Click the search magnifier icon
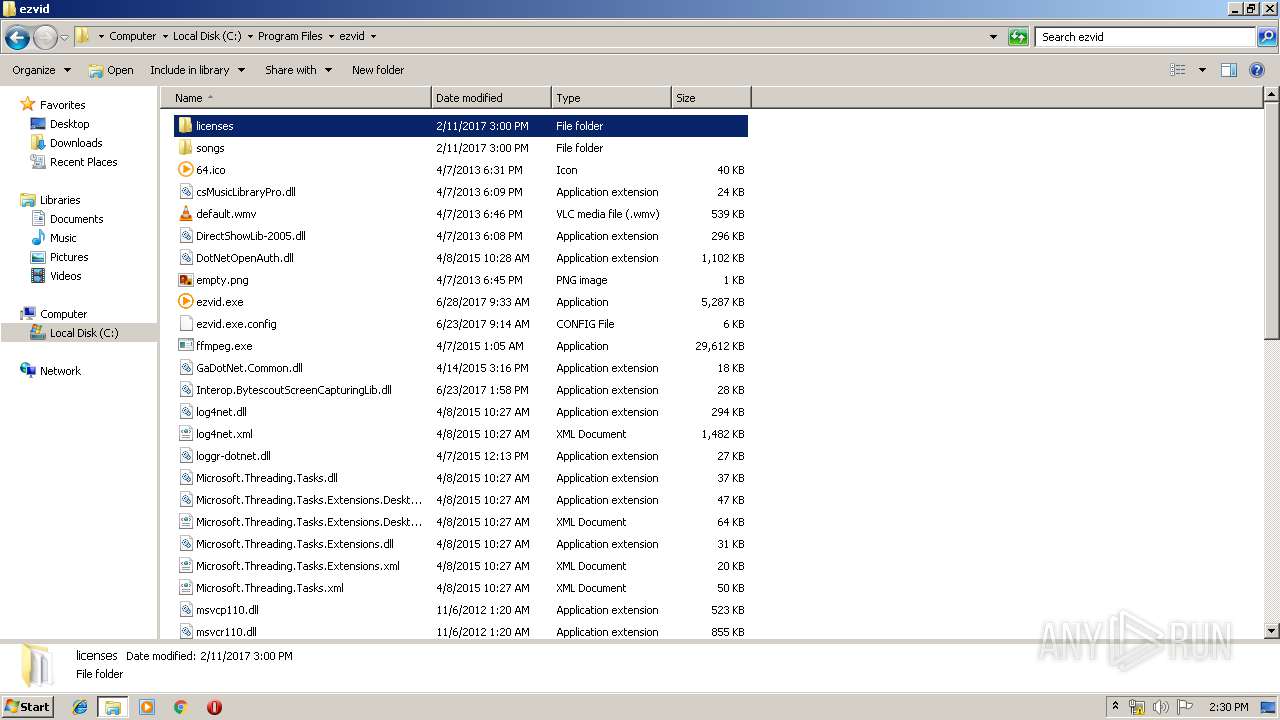 (x=1266, y=37)
